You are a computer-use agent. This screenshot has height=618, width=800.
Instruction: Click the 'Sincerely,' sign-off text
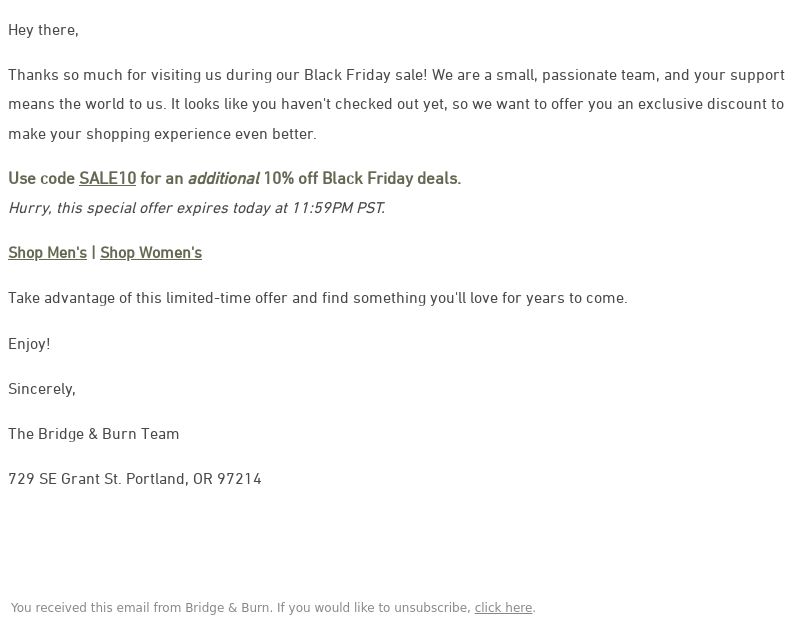[x=42, y=389]
